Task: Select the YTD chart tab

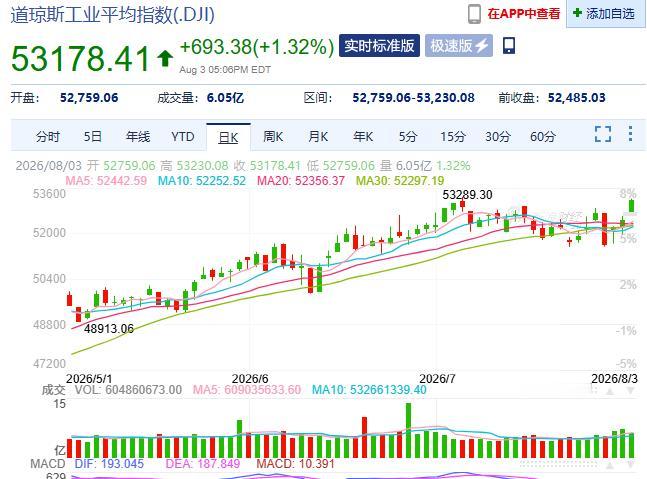Action: 182,137
